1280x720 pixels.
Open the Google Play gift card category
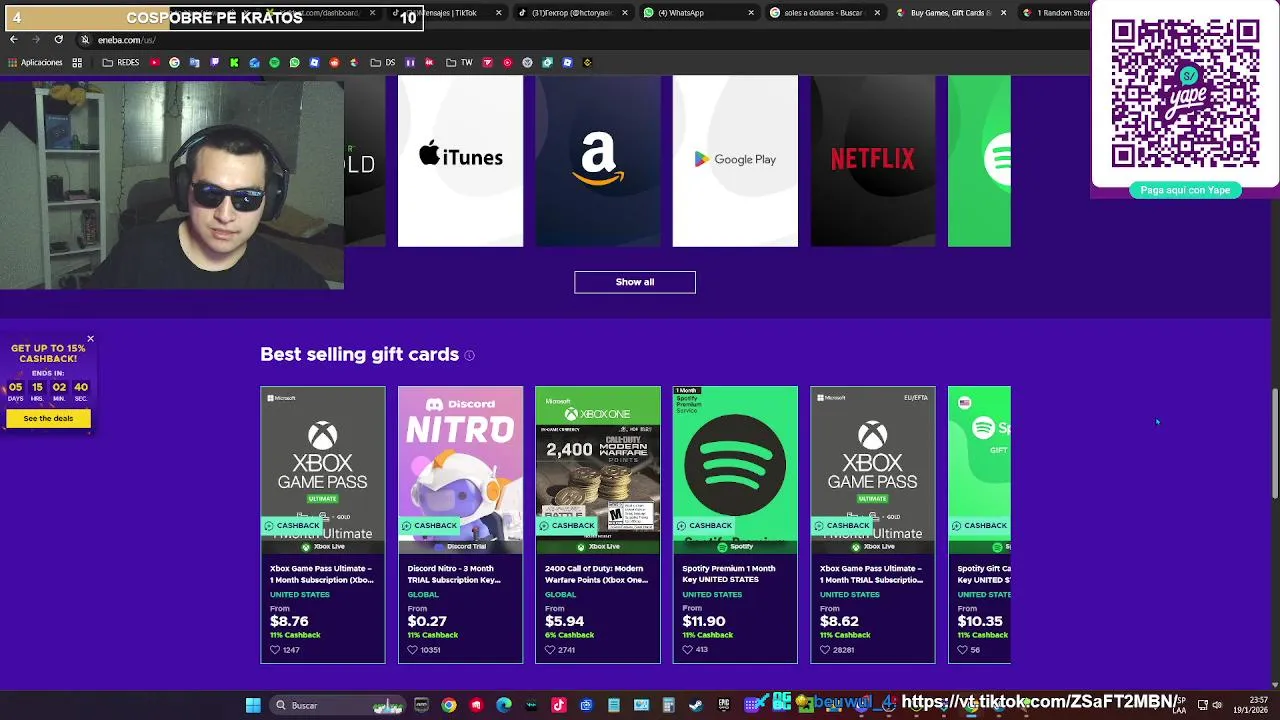coord(735,160)
